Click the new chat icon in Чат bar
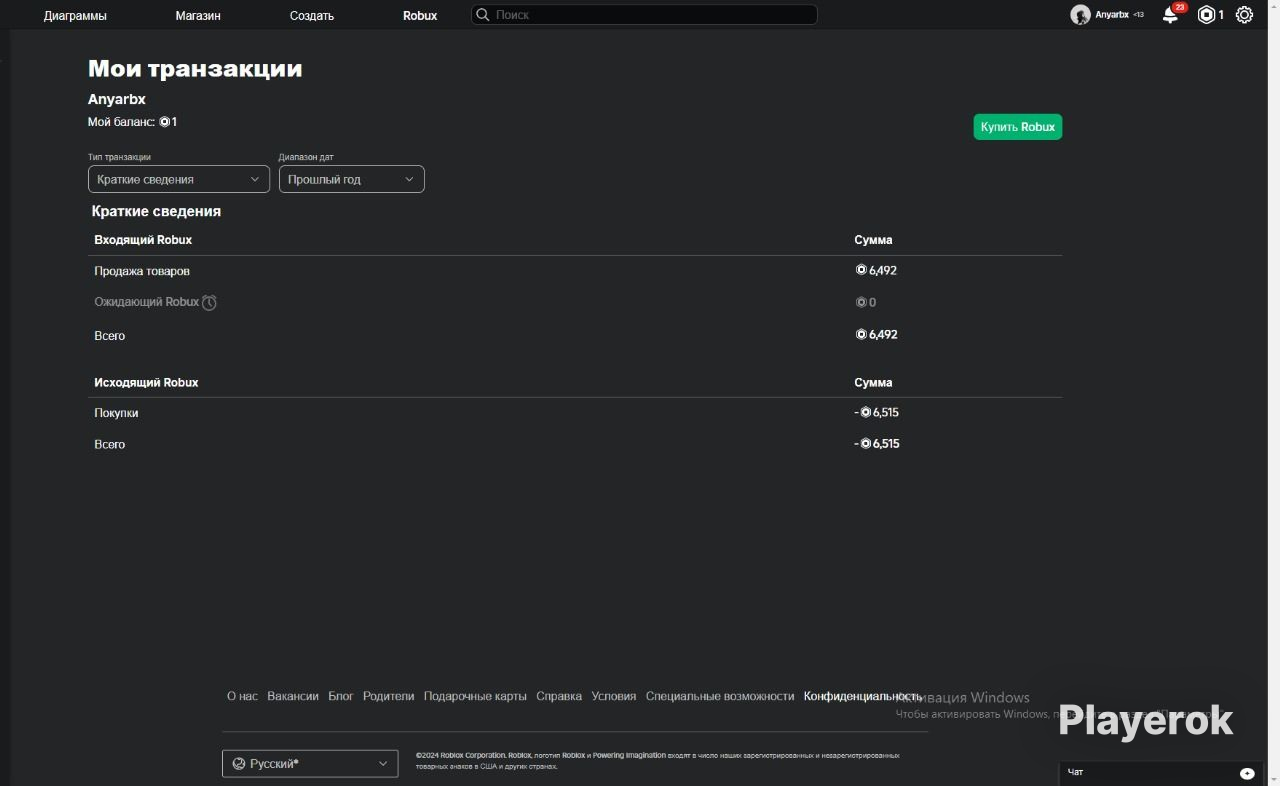 click(x=1247, y=773)
